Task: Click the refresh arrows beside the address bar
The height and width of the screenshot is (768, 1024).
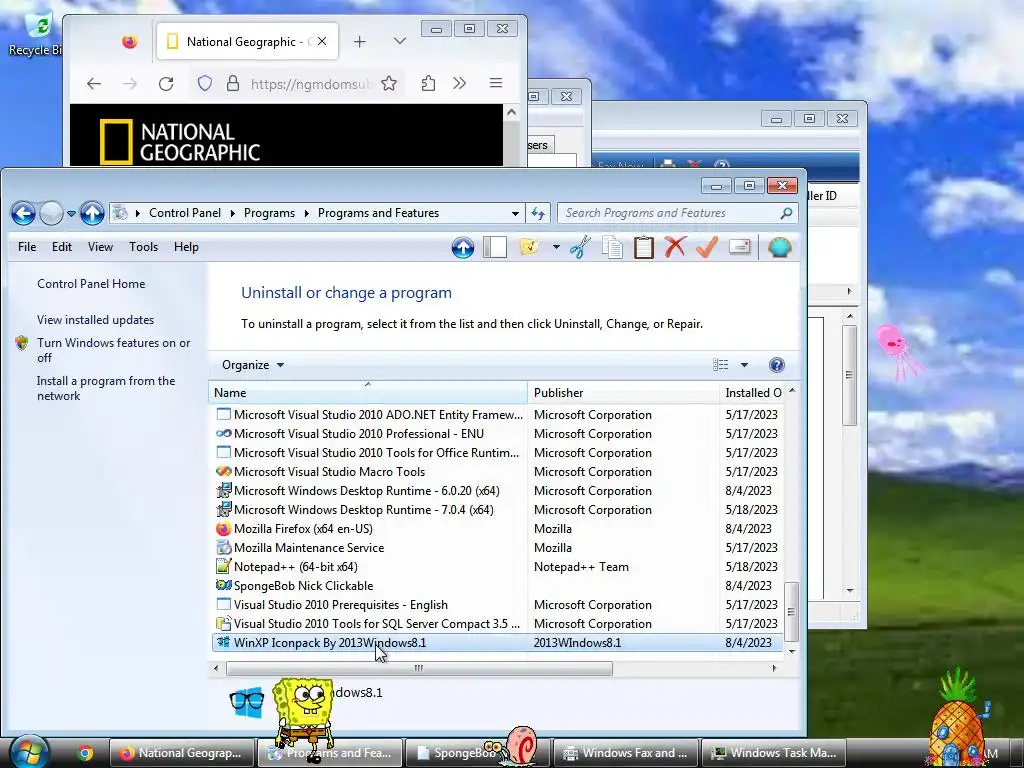Action: (x=538, y=213)
